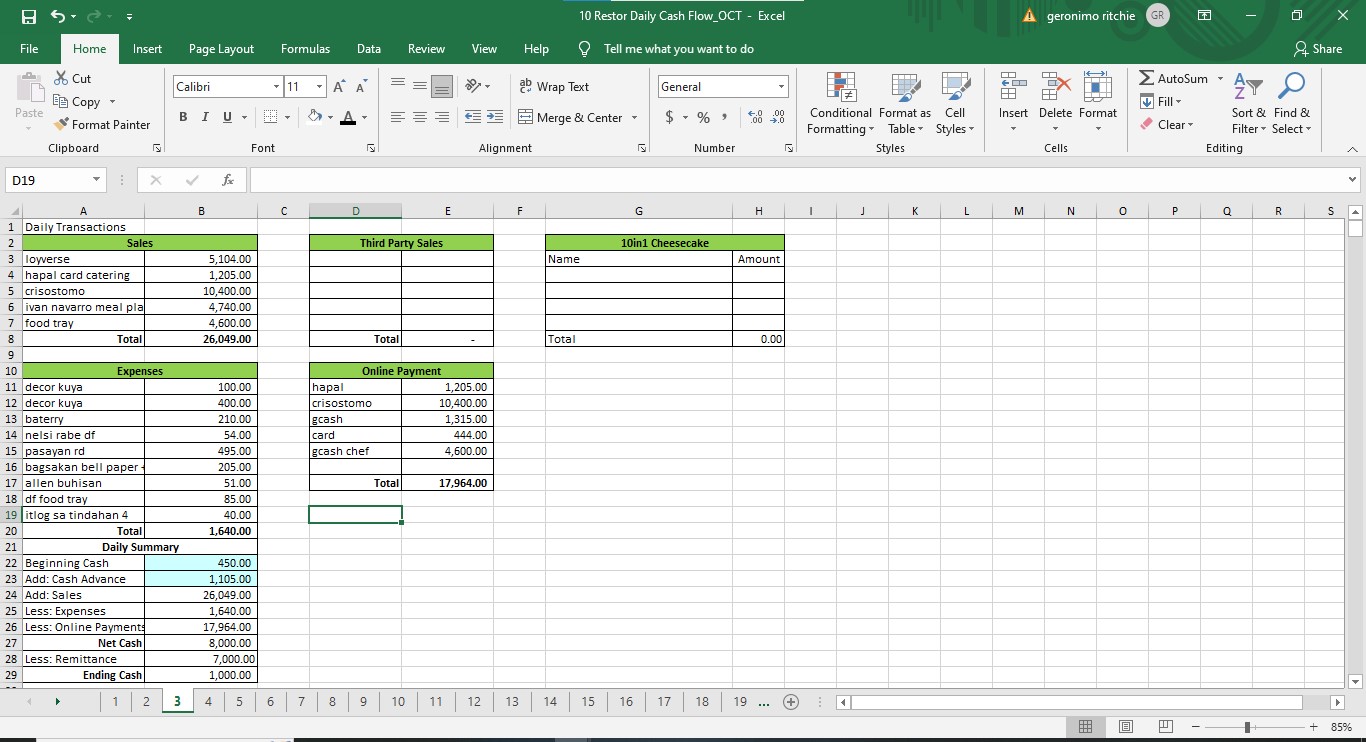Switch to the Insert ribbon tab

[147, 48]
